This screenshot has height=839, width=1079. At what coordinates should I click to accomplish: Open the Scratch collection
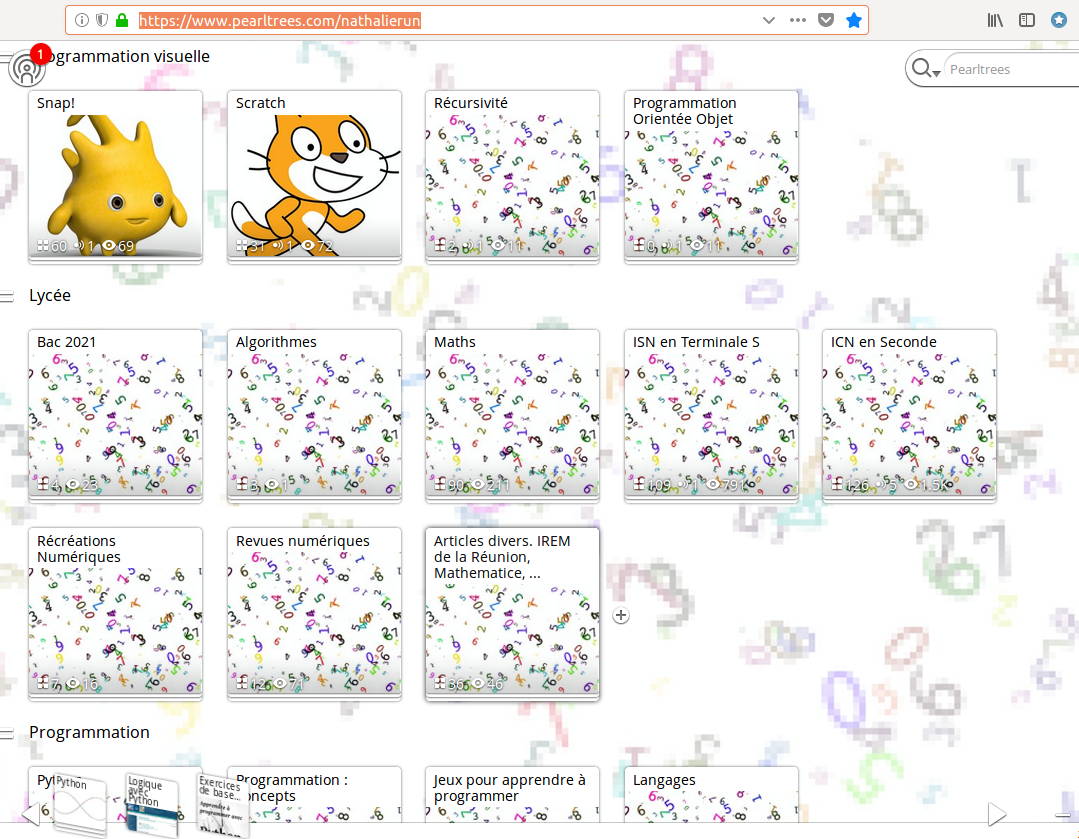click(314, 176)
